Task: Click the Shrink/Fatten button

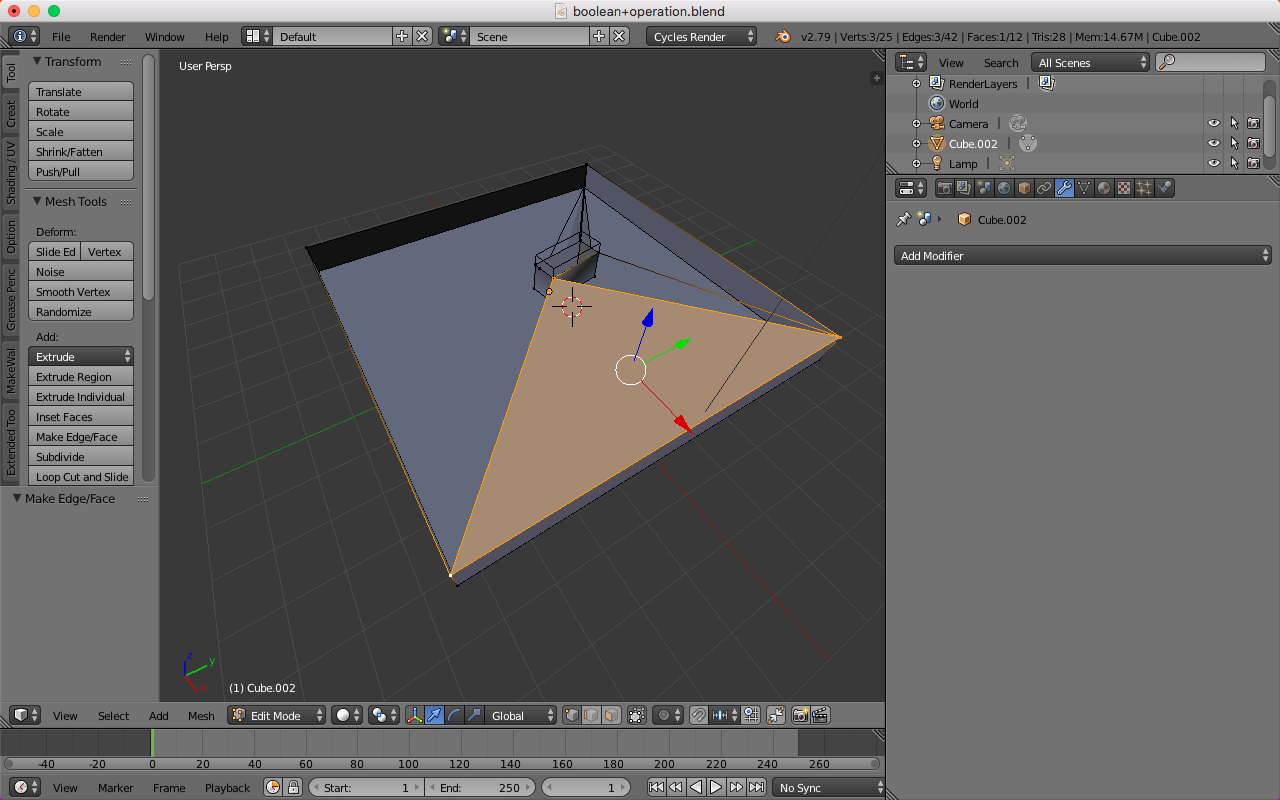Action: pos(81,151)
